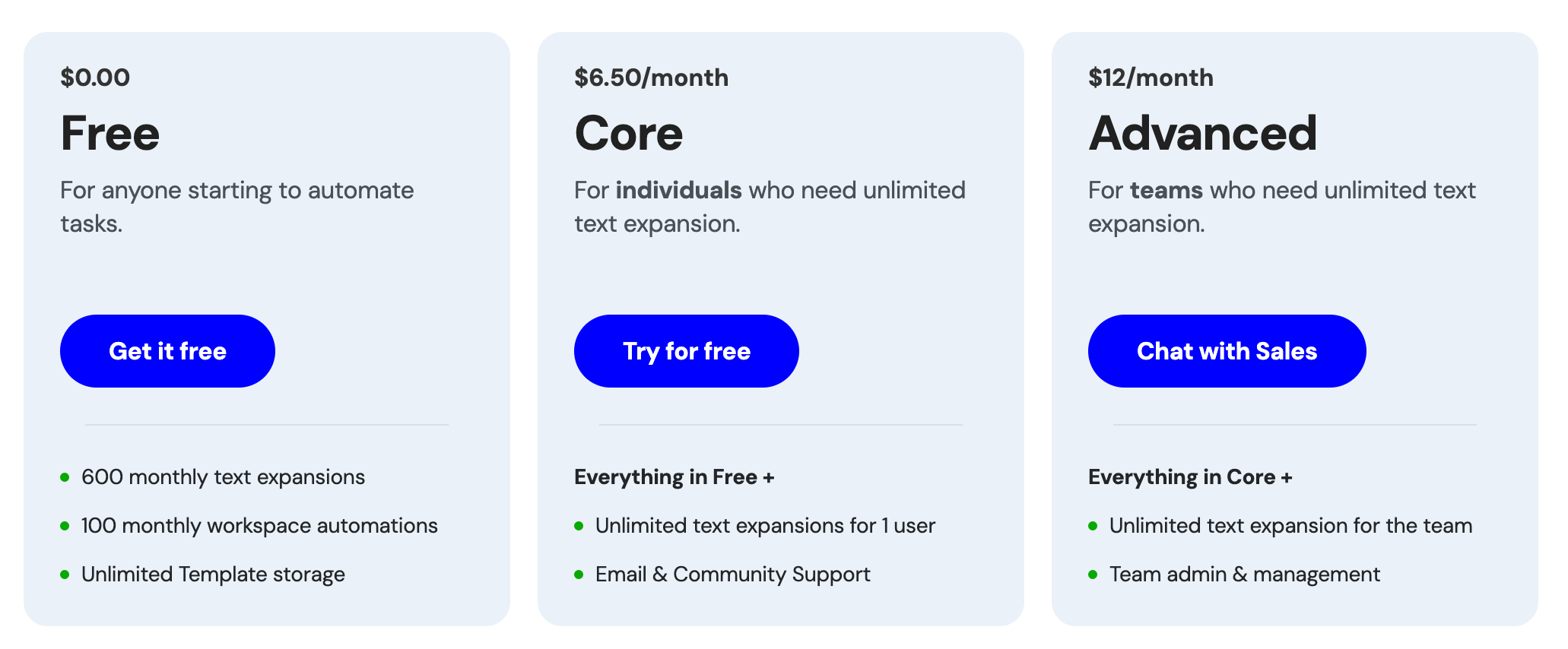The width and height of the screenshot is (1568, 649).
Task: Click Unlimited Template storage feature
Action: (213, 575)
